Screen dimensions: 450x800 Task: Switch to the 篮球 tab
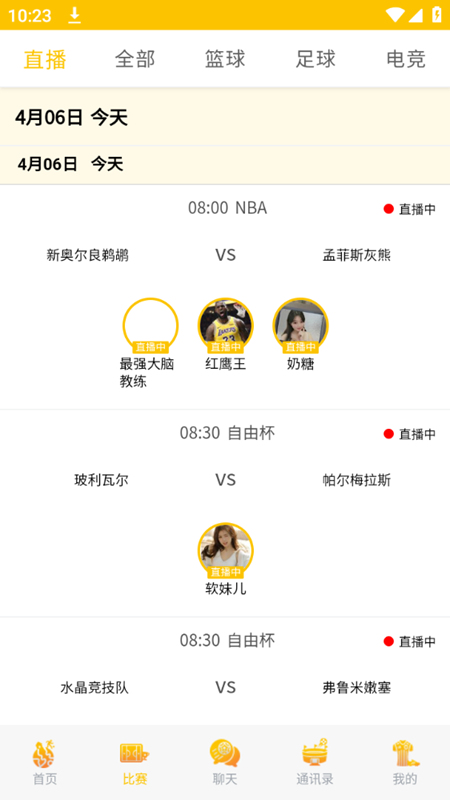click(225, 59)
